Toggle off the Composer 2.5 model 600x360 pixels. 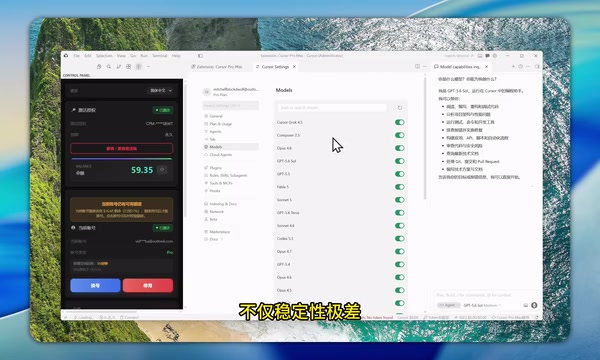(x=399, y=135)
